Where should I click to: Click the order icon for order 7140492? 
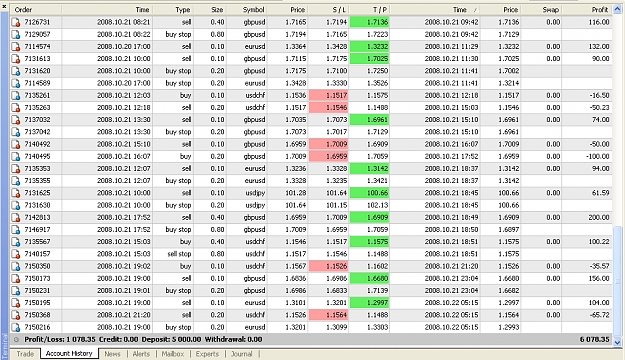pyautogui.click(x=16, y=144)
